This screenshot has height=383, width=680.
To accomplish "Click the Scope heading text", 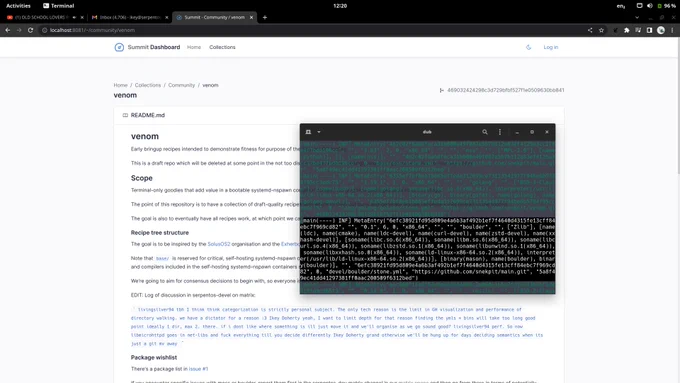I will click(x=141, y=178).
